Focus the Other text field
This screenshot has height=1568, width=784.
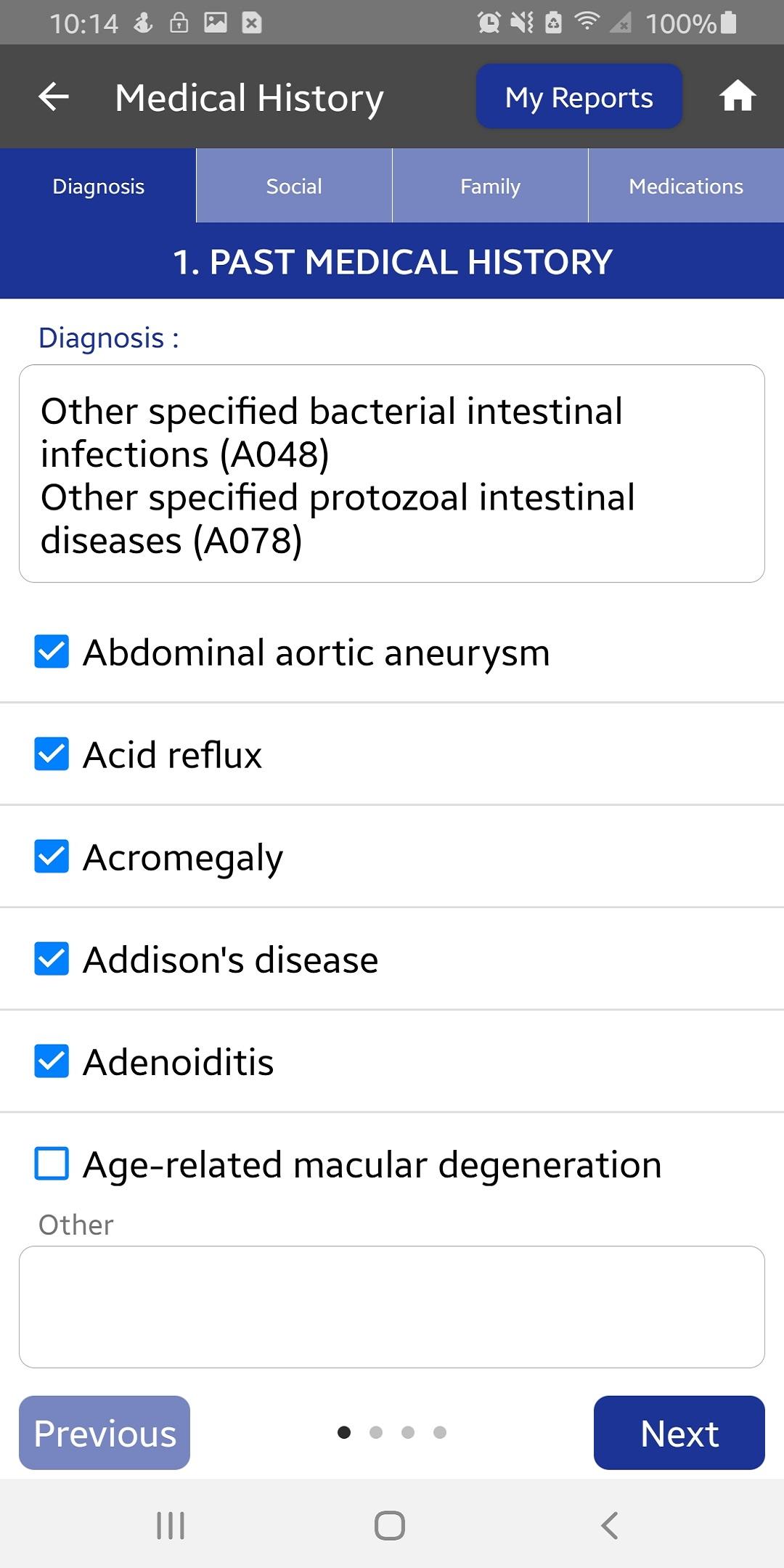(392, 1307)
